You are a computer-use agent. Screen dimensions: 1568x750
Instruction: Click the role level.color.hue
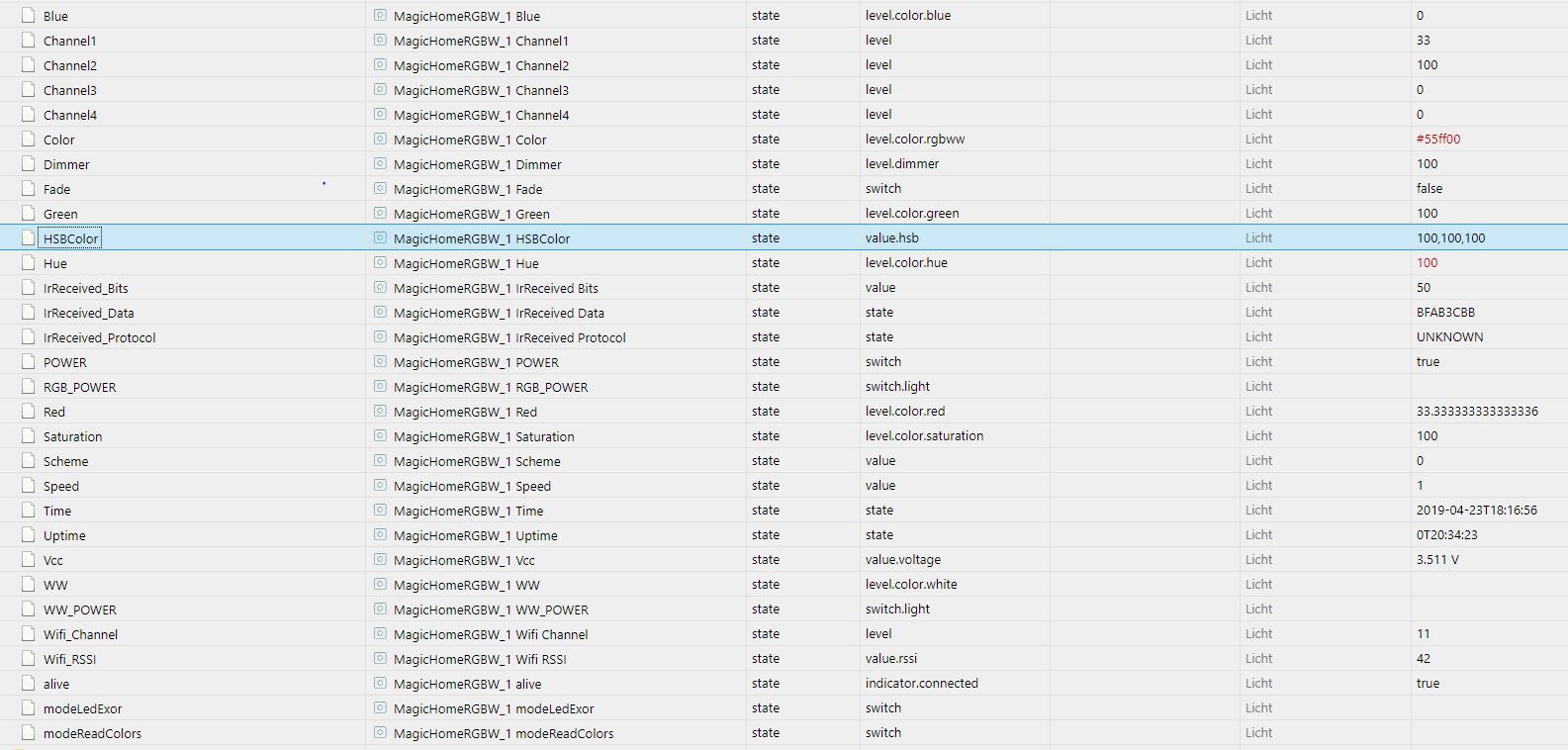pos(906,263)
